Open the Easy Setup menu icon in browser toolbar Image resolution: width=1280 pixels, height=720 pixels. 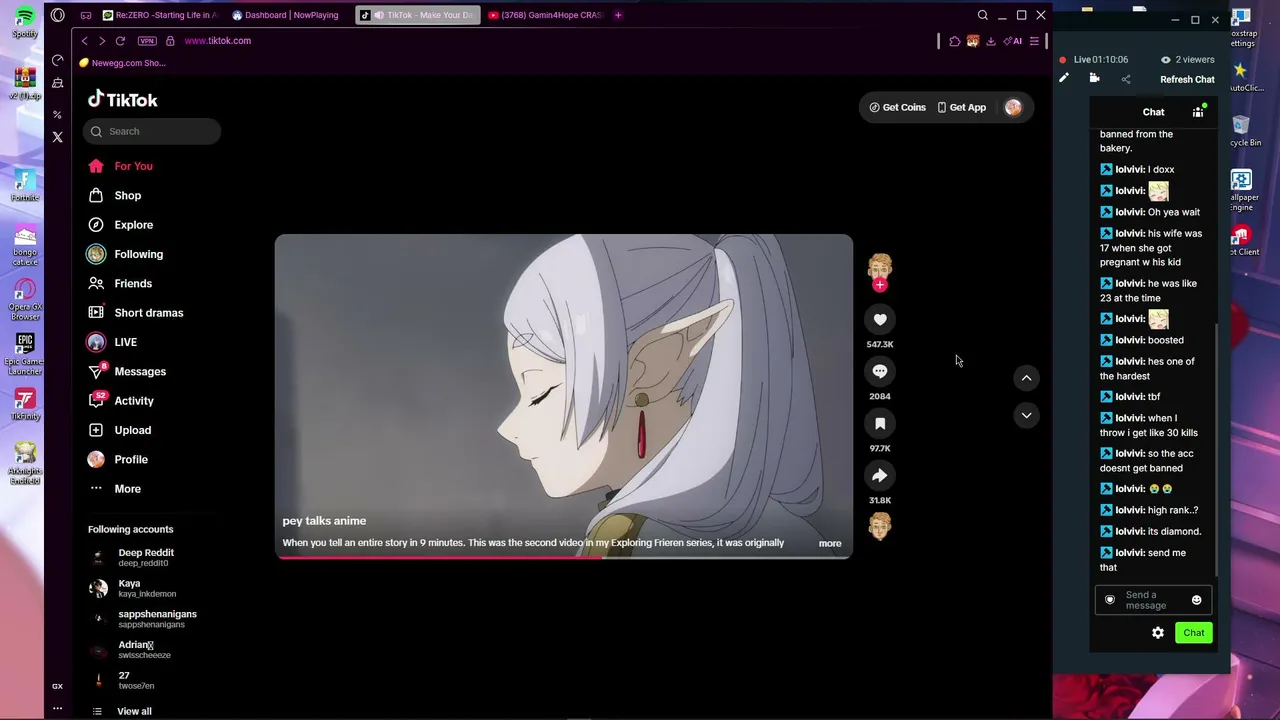pyautogui.click(x=1034, y=41)
